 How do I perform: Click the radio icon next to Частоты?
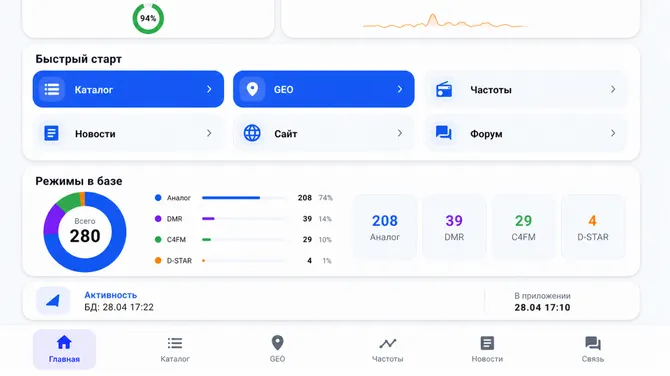tap(444, 90)
